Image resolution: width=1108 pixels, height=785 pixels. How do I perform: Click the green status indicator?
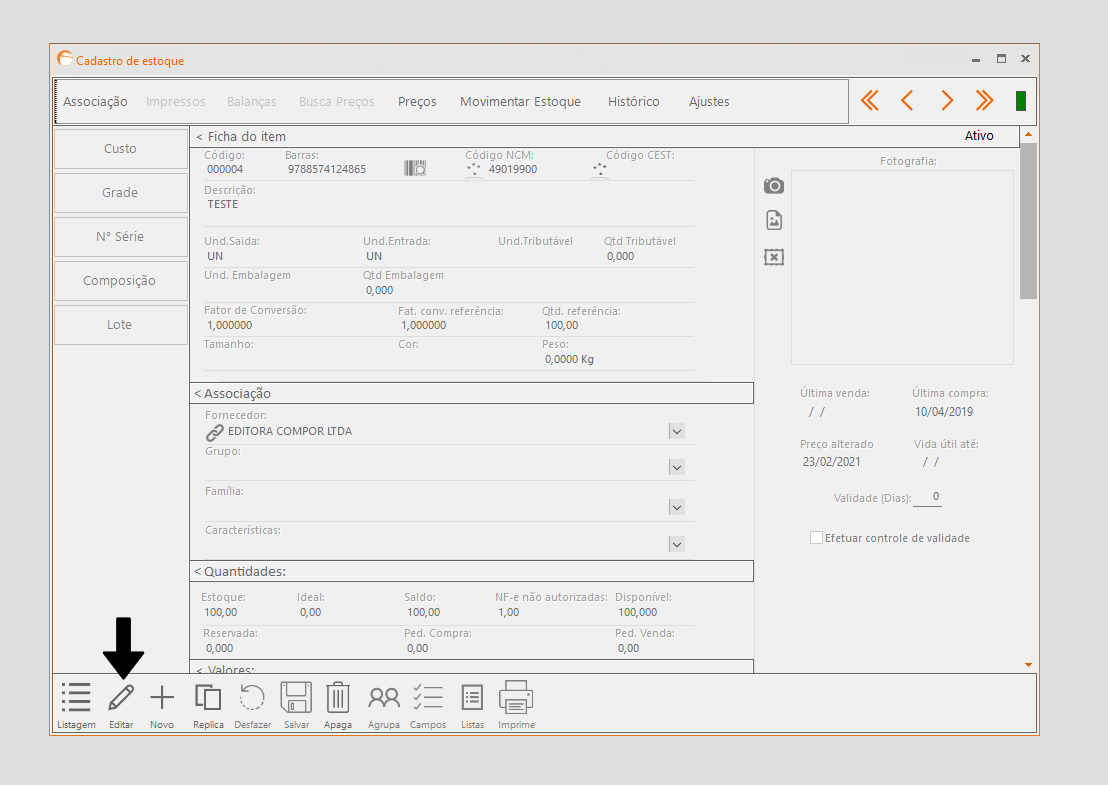click(x=1021, y=101)
